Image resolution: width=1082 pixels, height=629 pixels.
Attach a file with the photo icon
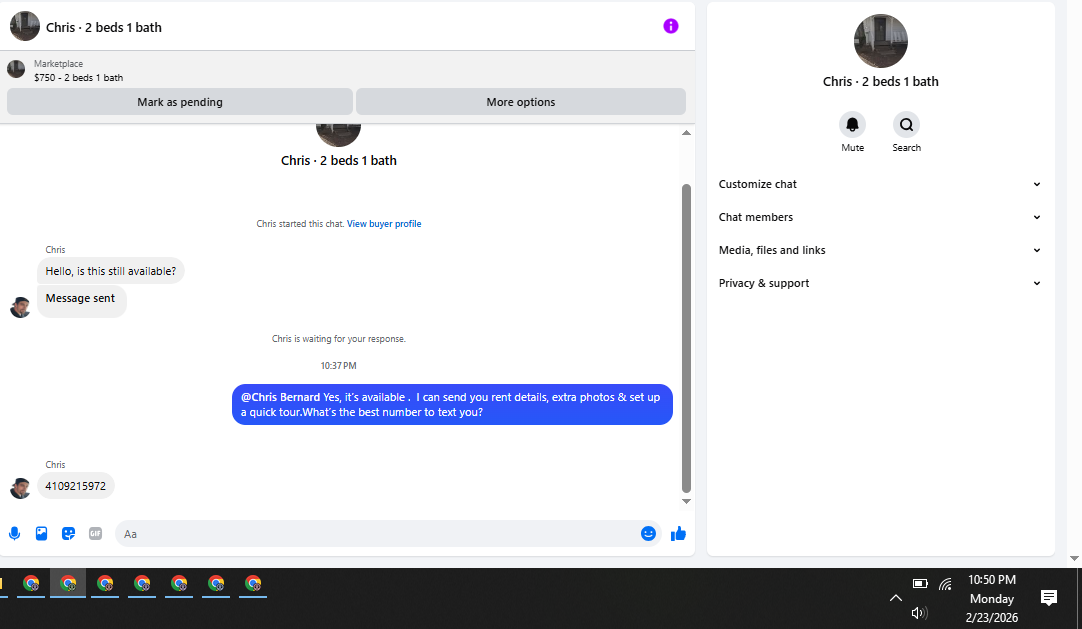[41, 533]
